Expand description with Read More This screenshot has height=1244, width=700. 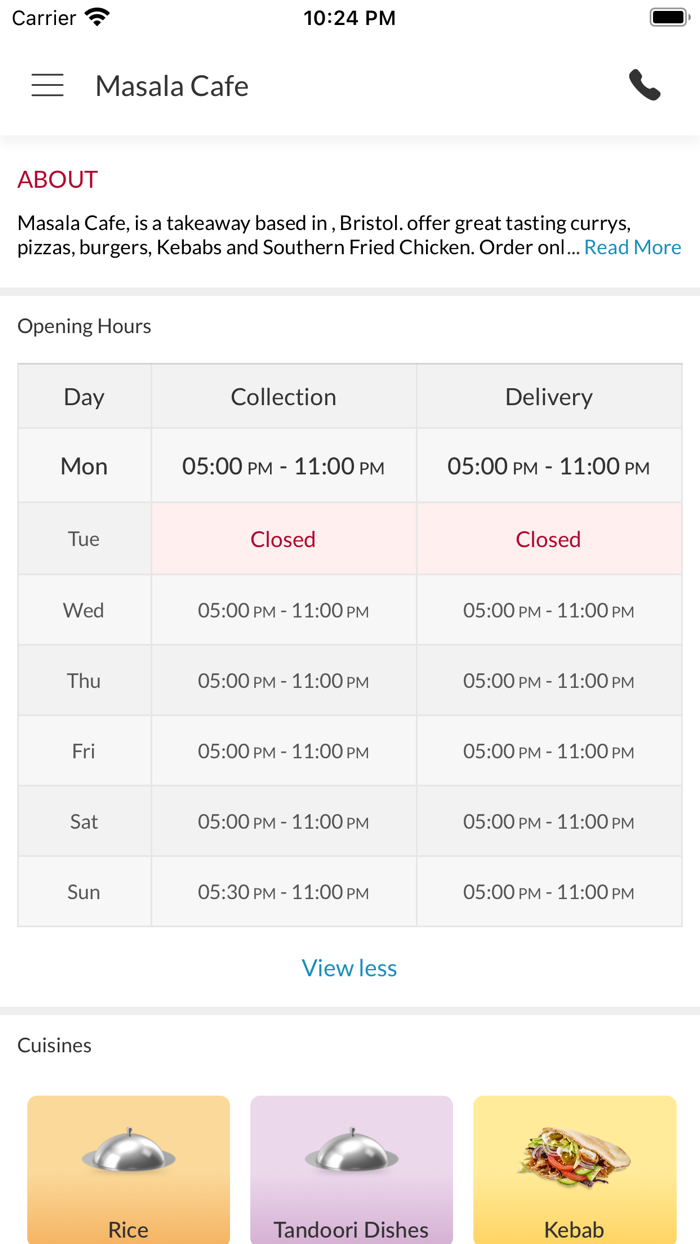(x=632, y=247)
